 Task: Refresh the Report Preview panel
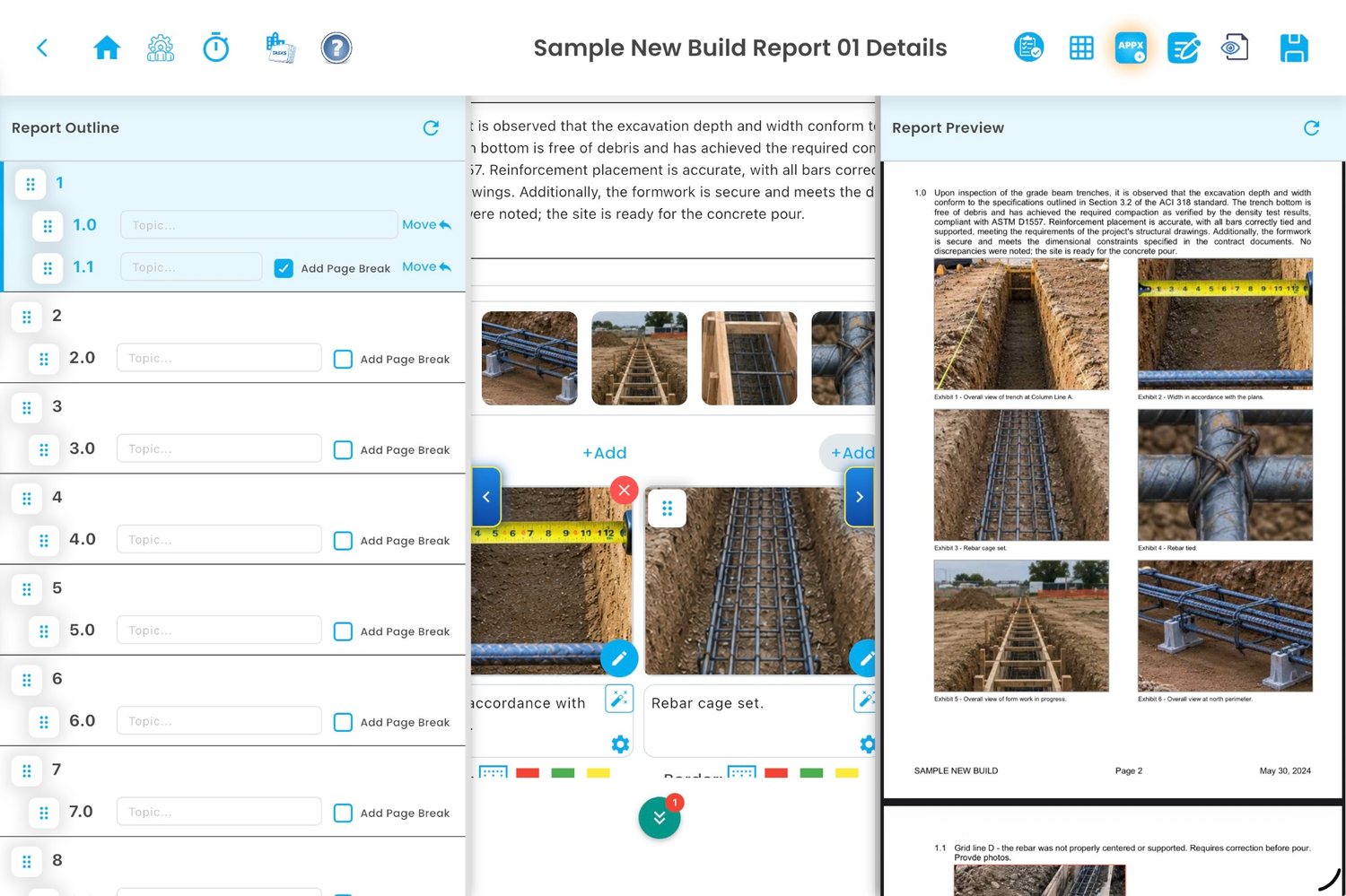(1311, 128)
